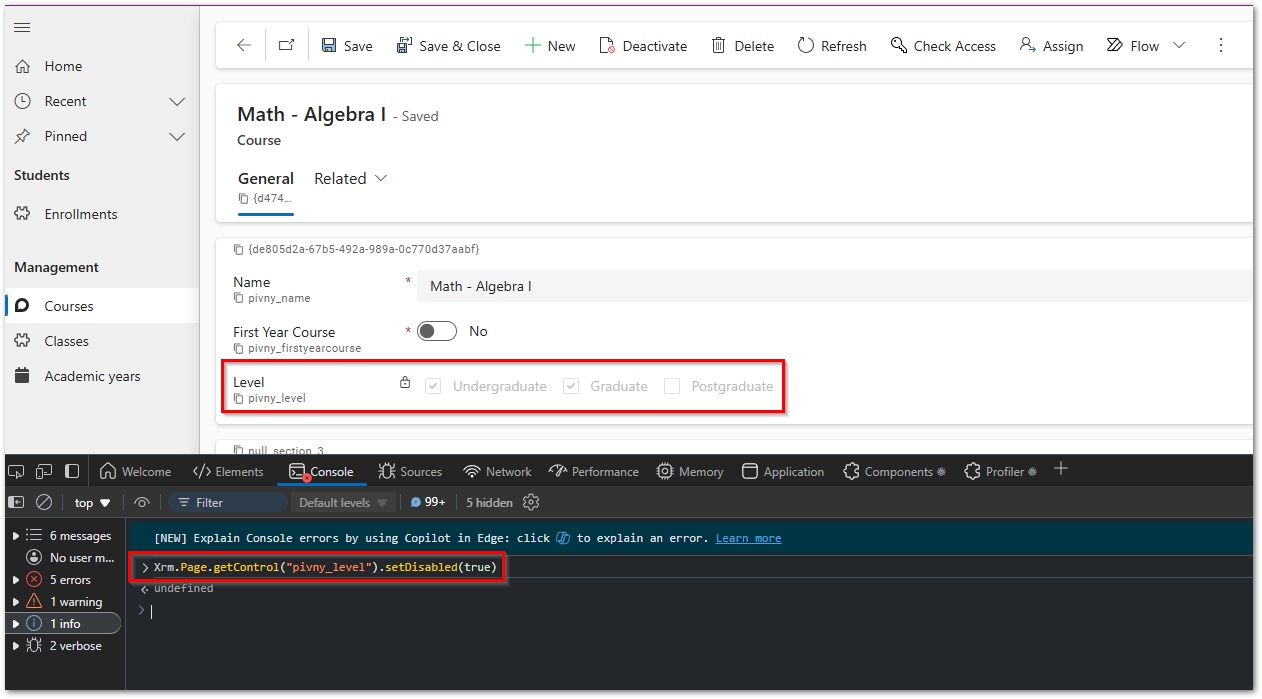
Task: Copy pivny_firstyearcourse schema name icon
Action: click(238, 348)
